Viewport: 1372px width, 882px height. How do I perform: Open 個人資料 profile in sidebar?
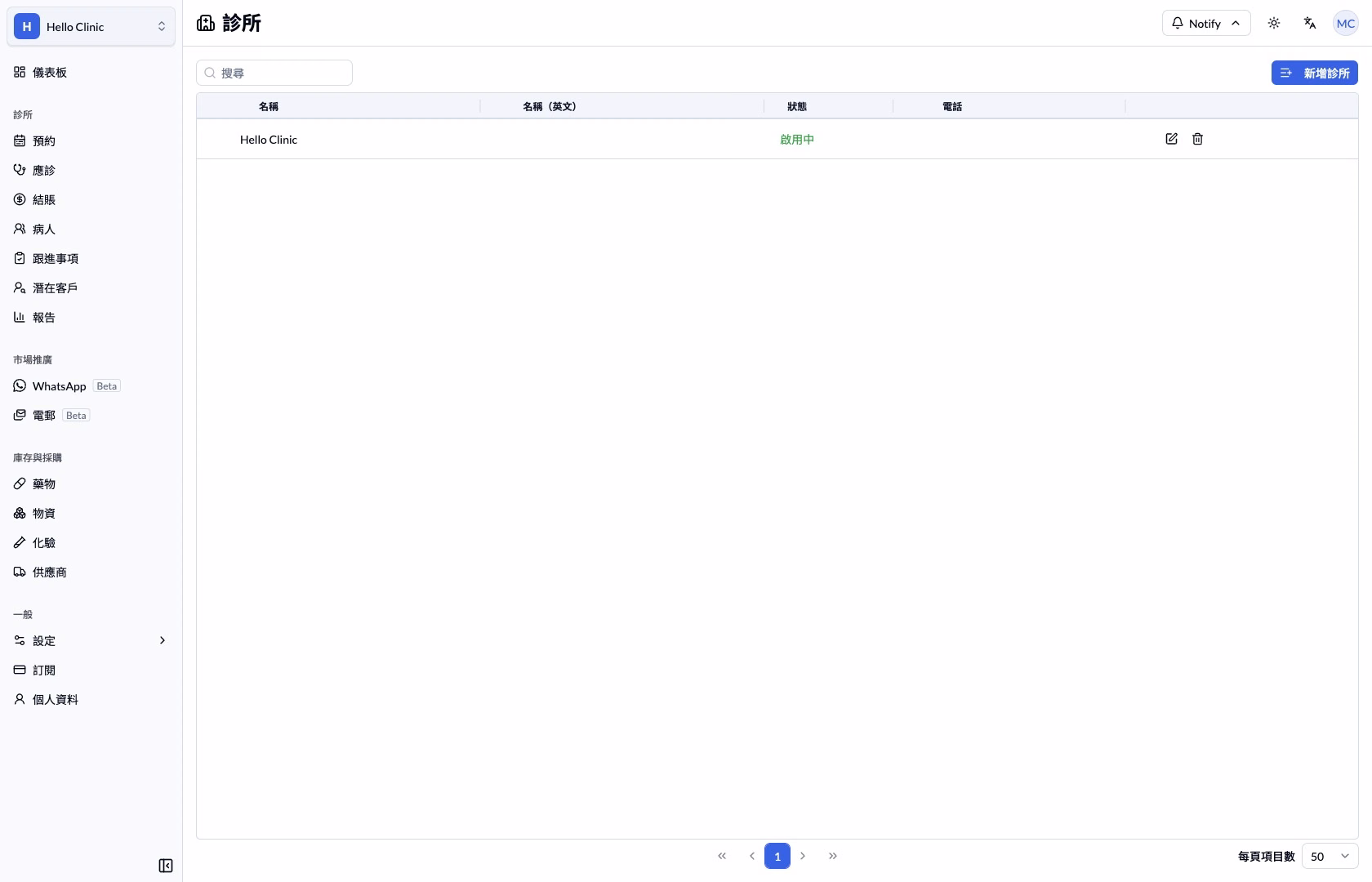(x=91, y=700)
